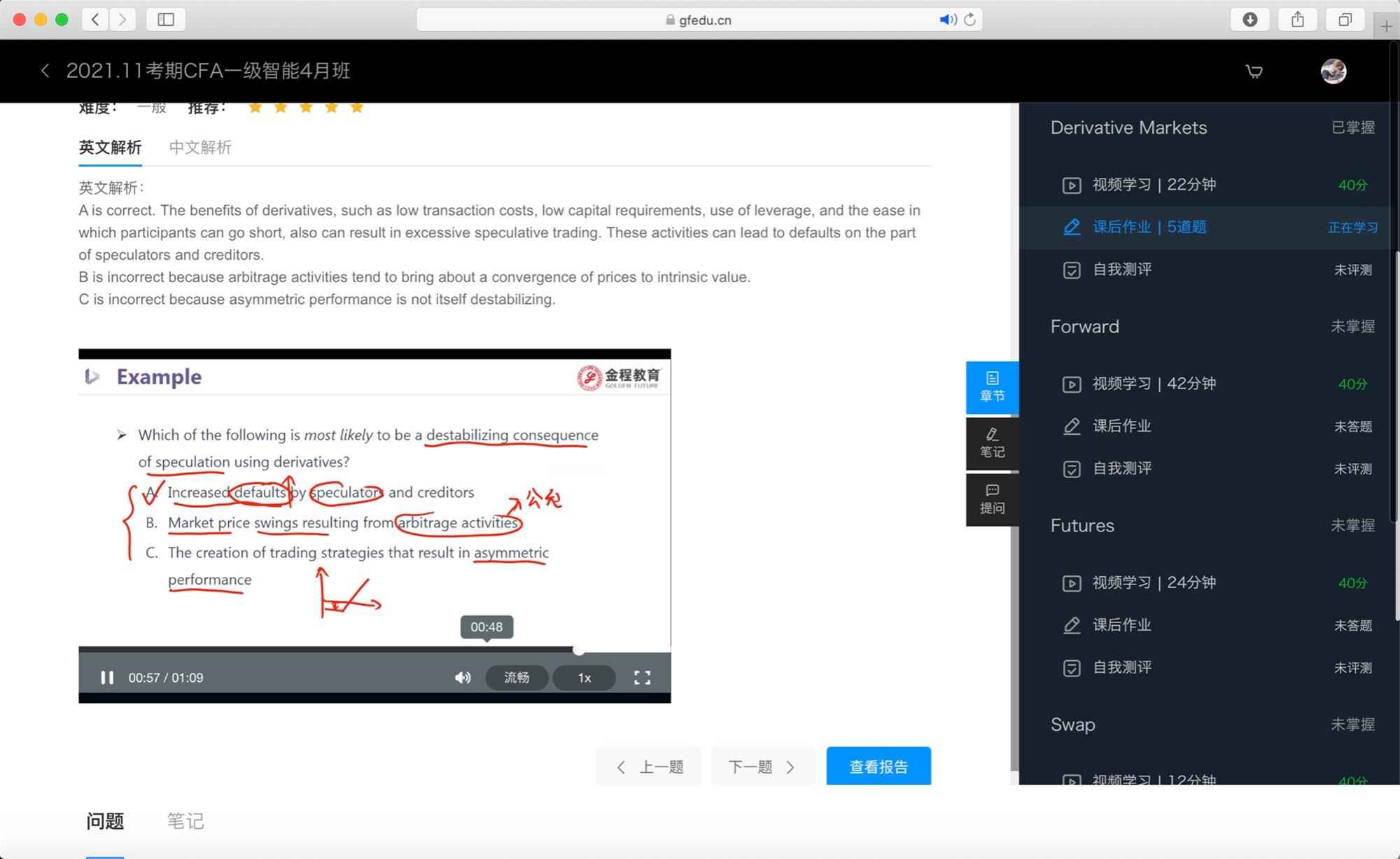This screenshot has width=1400, height=859.
Task: Open the 笔记 side panel button
Action: click(x=992, y=443)
